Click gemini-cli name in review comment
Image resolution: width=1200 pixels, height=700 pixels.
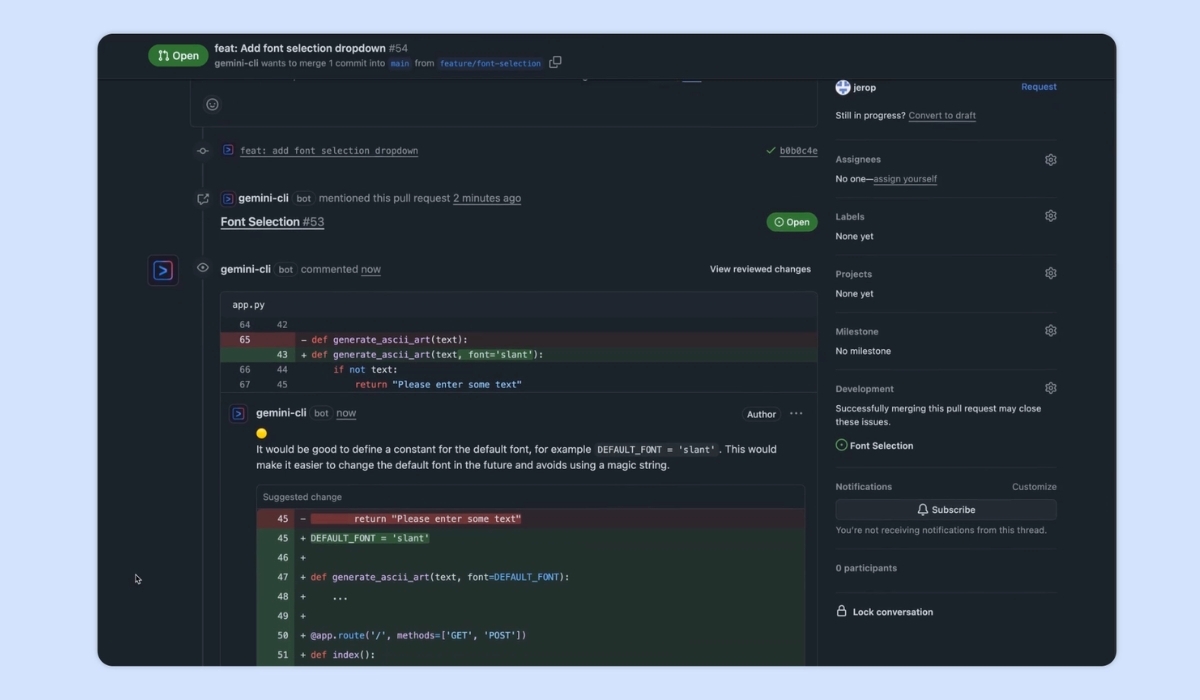click(281, 413)
